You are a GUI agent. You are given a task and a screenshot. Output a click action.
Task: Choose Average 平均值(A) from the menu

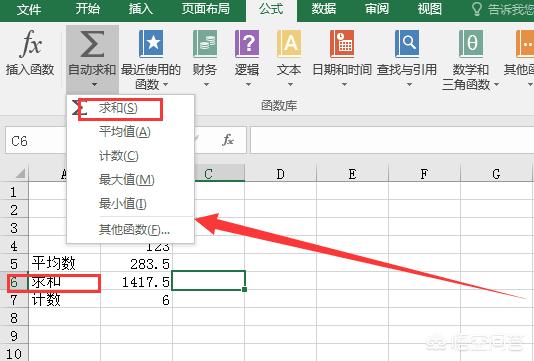click(x=130, y=132)
